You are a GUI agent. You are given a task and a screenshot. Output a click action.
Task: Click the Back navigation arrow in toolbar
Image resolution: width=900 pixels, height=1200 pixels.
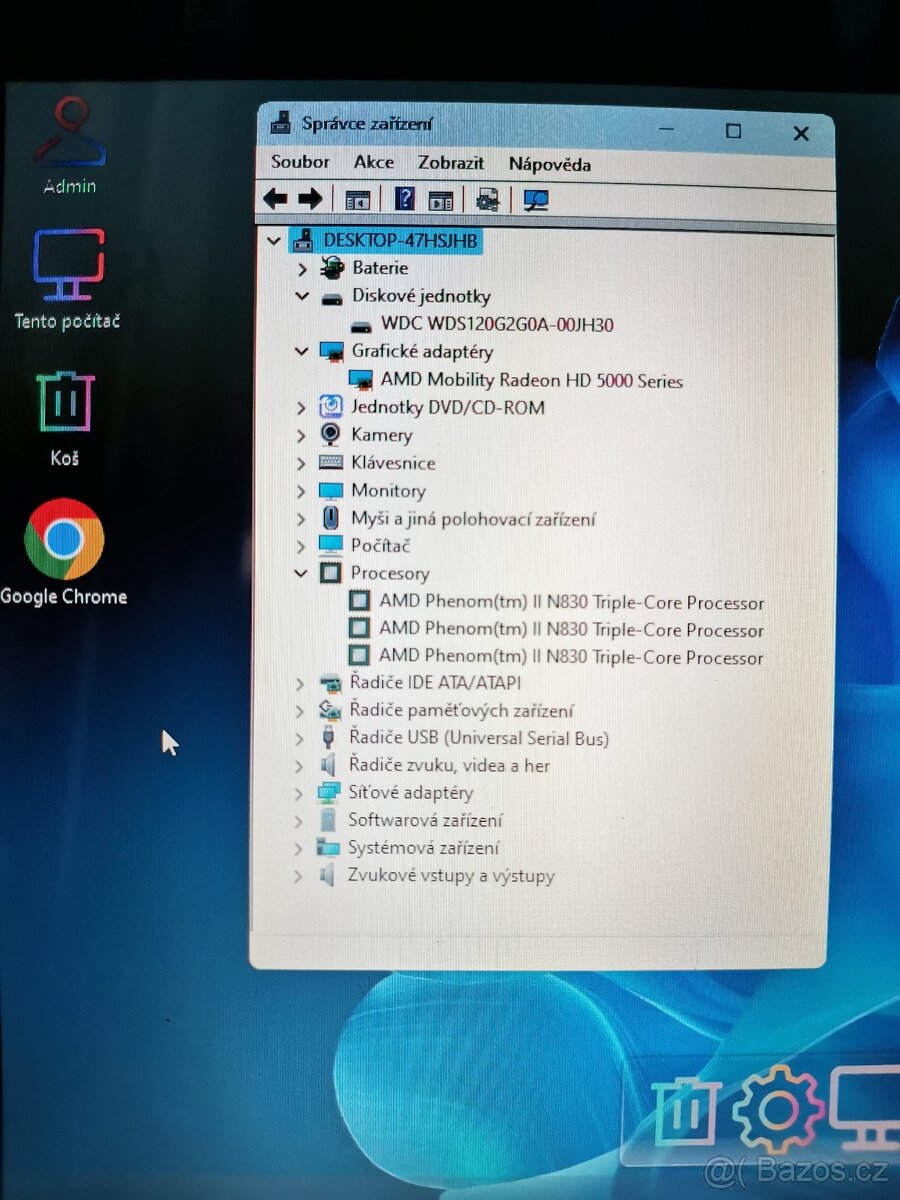point(276,199)
